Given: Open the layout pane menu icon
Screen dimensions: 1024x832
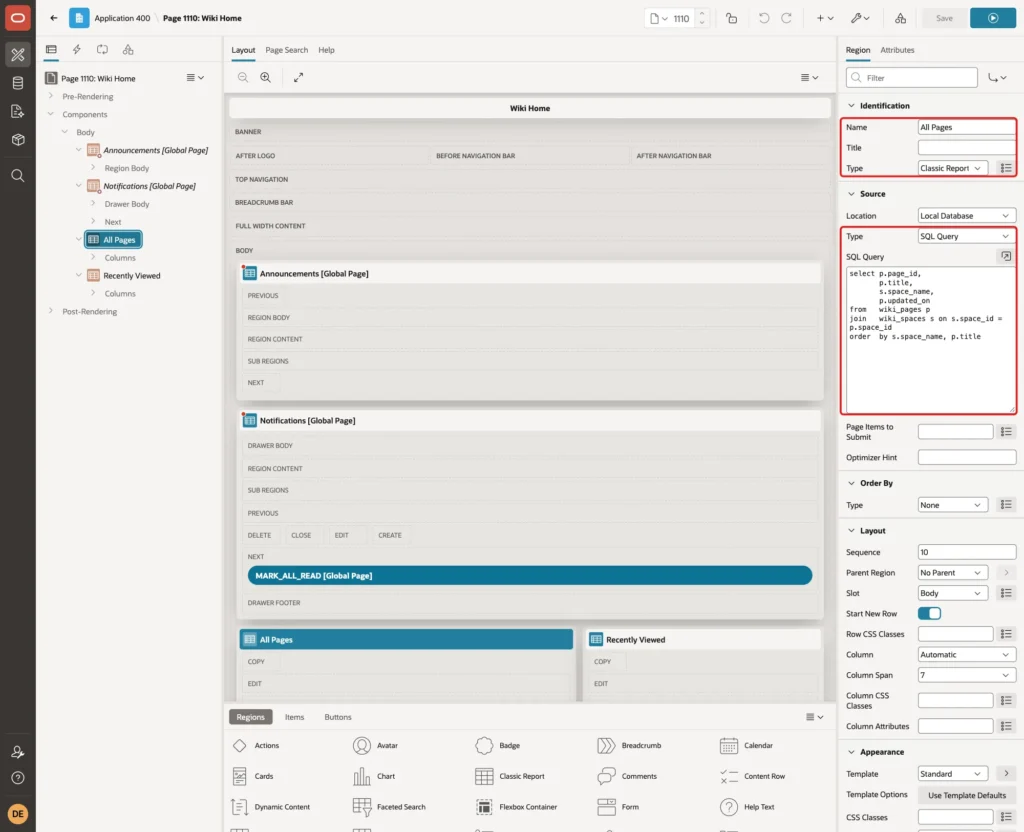Looking at the screenshot, I should [x=809, y=77].
